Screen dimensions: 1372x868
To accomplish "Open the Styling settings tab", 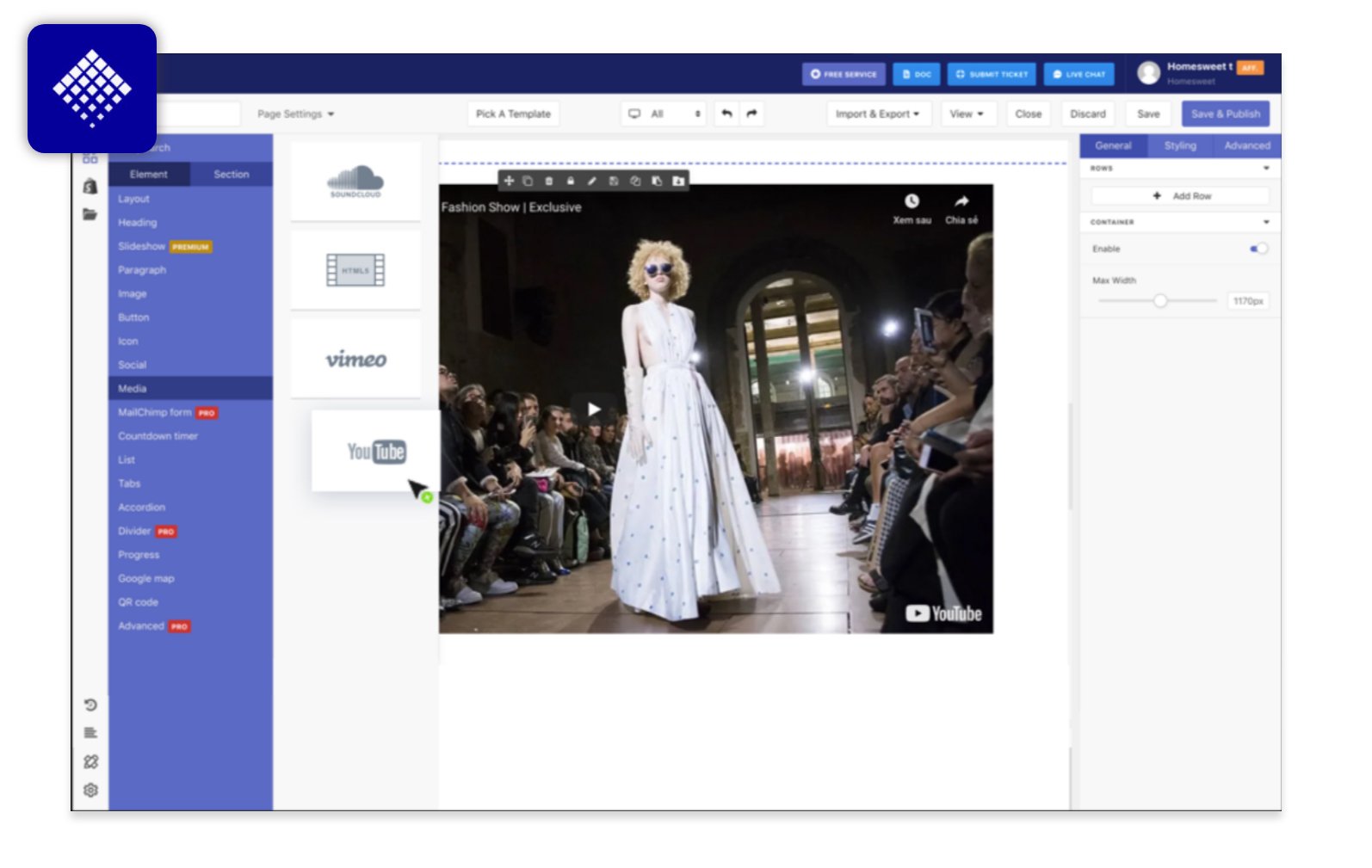I will [x=1180, y=145].
